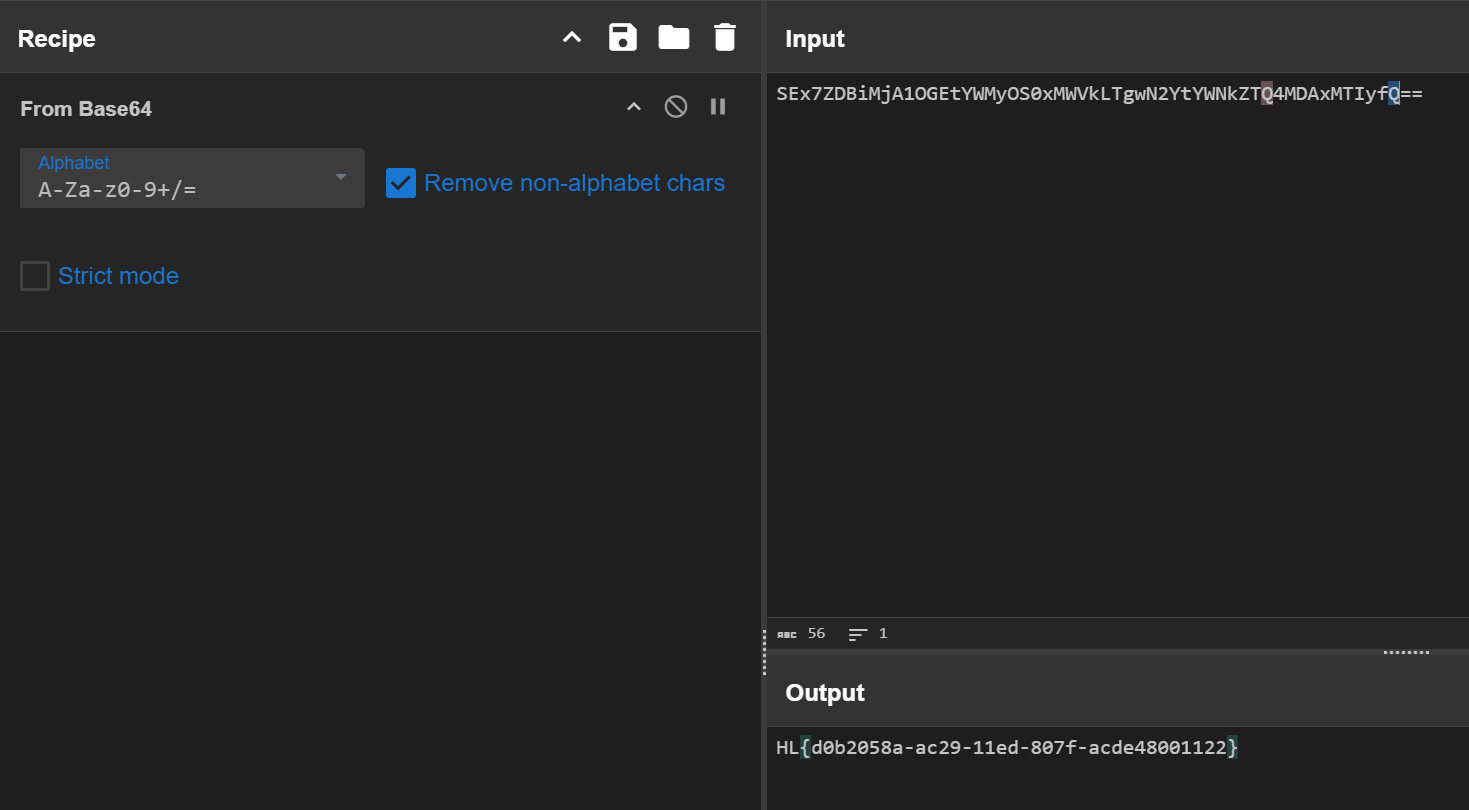Click the From Base64 operation title
Screen dimensions: 1469x810
click(x=86, y=109)
